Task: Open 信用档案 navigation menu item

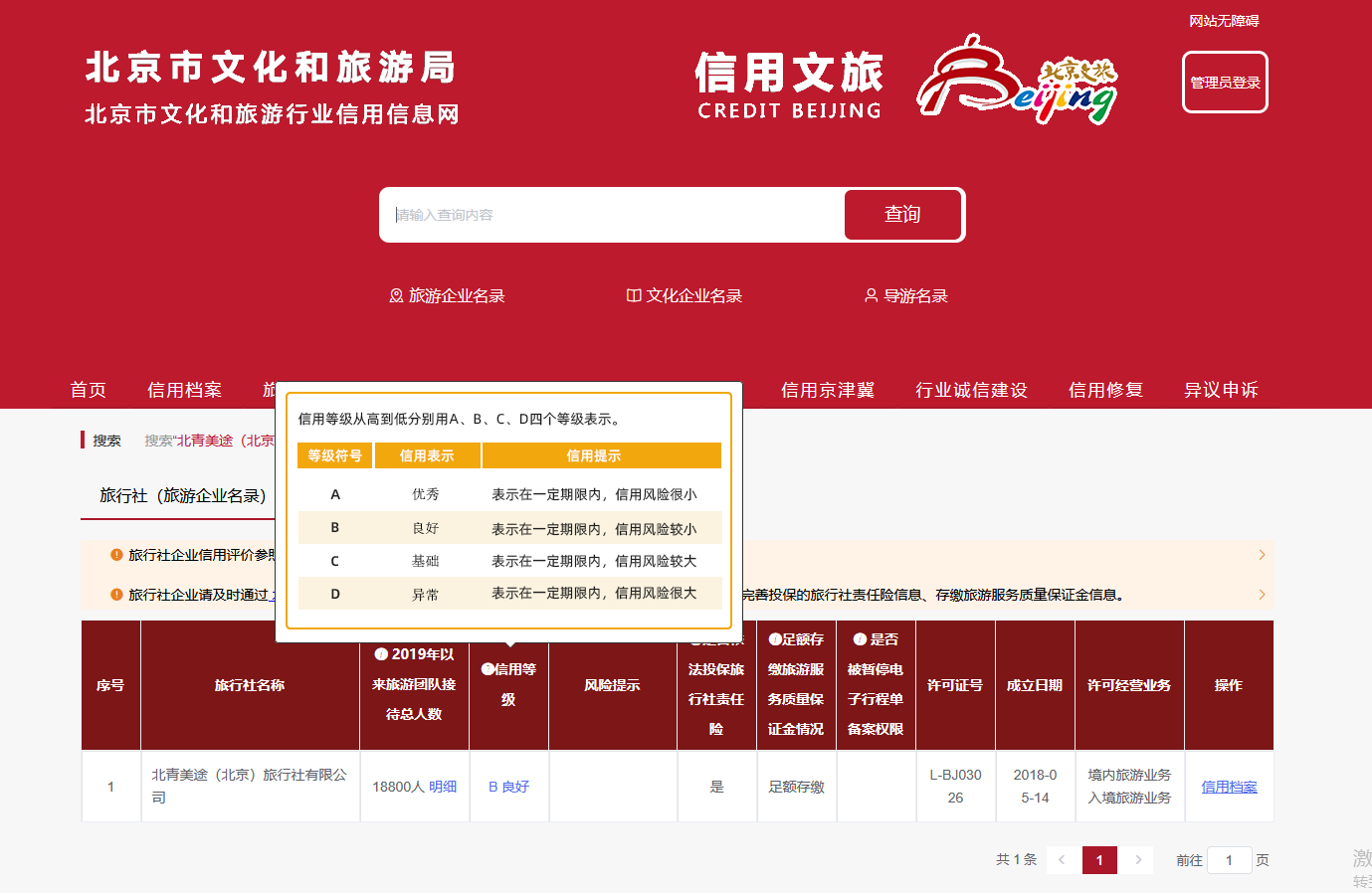Action: pyautogui.click(x=185, y=390)
